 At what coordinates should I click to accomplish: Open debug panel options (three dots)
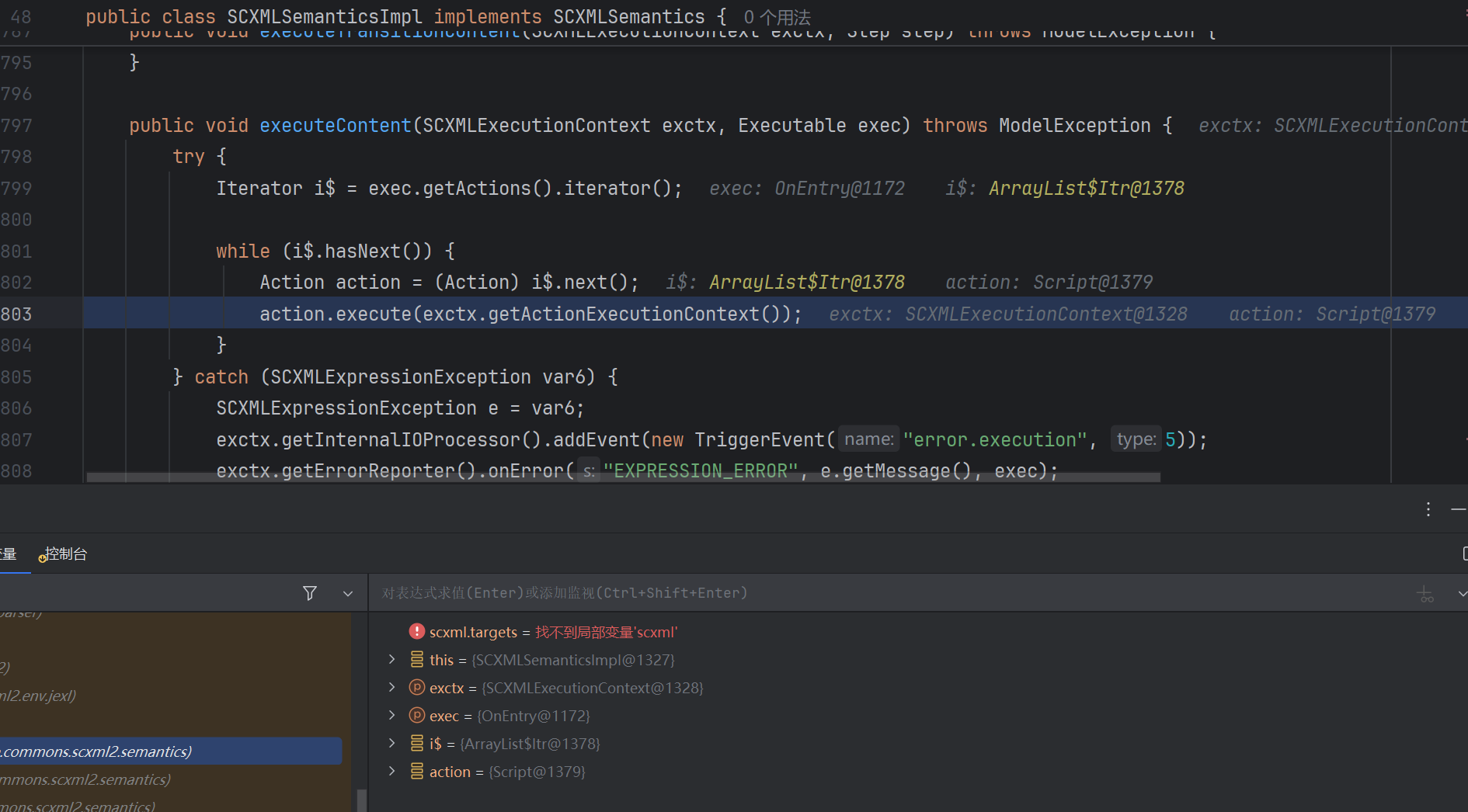(1428, 509)
